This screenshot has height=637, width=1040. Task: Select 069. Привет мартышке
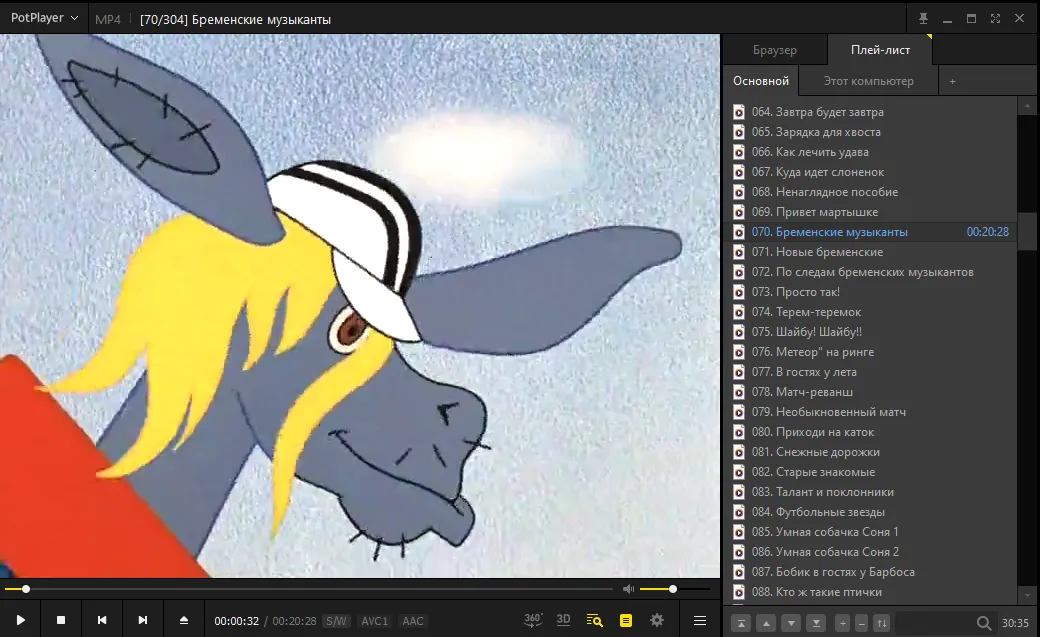tap(872, 212)
